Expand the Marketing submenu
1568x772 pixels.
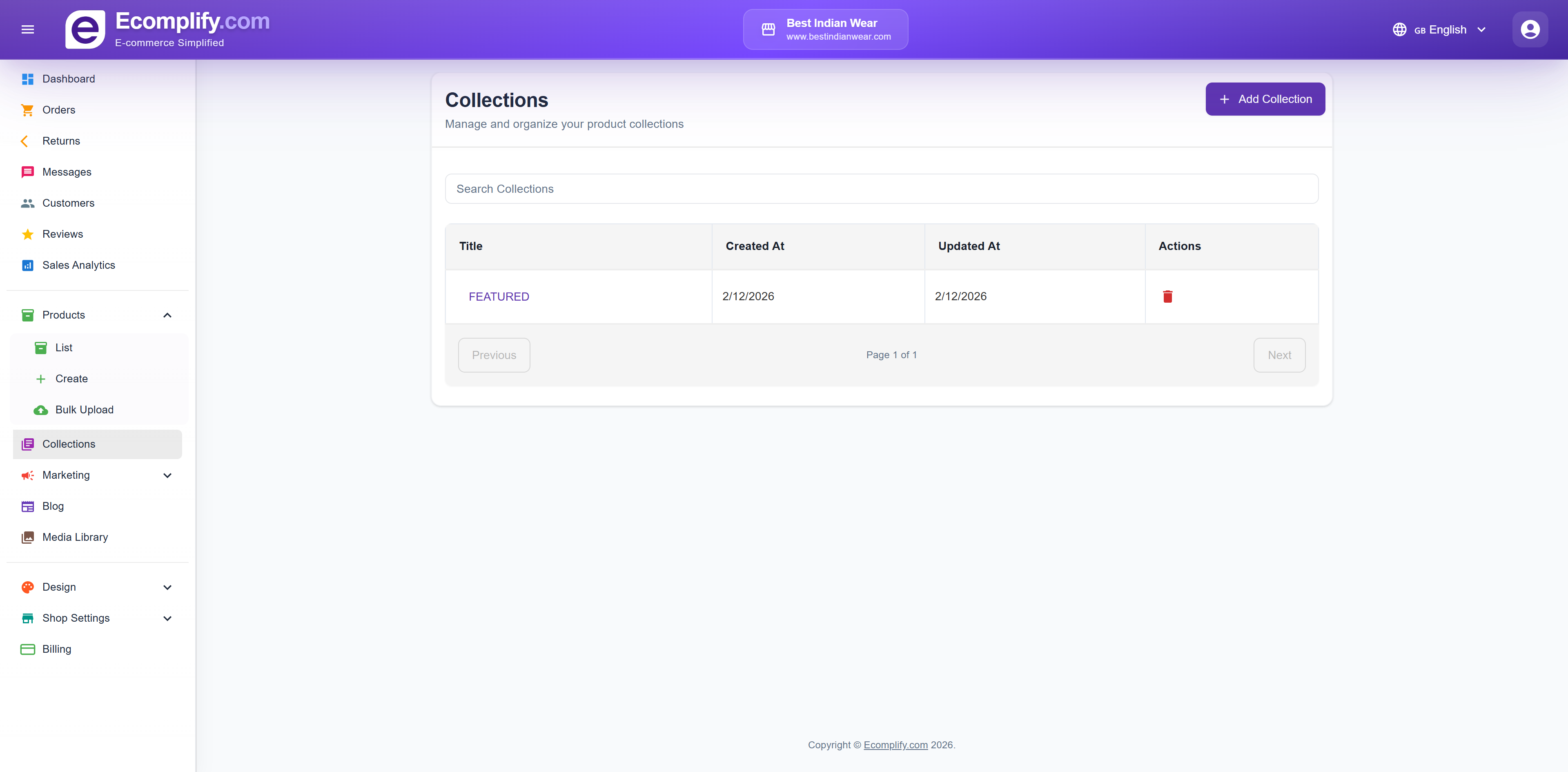pos(167,475)
